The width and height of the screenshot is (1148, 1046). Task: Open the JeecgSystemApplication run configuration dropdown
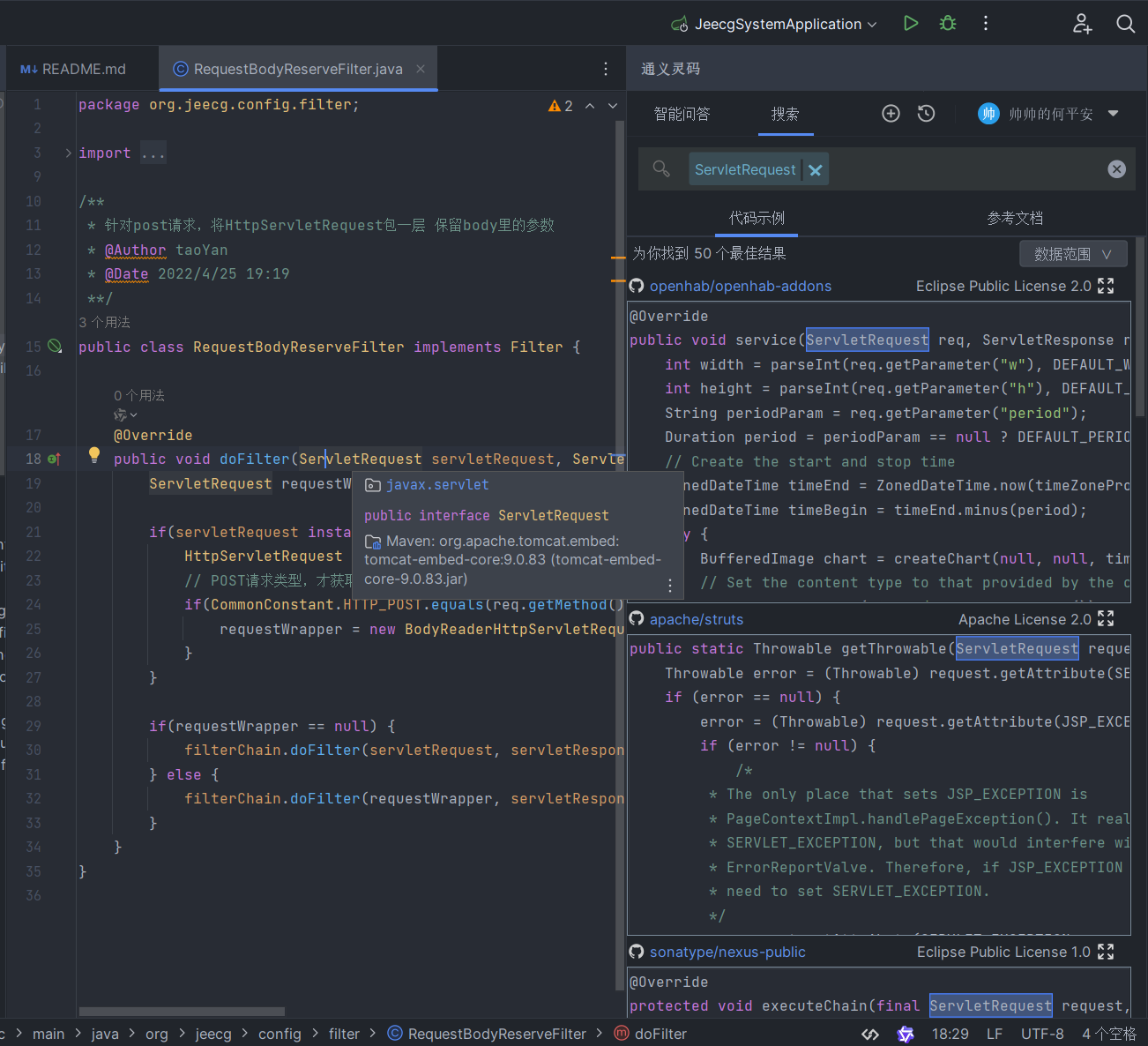776,24
